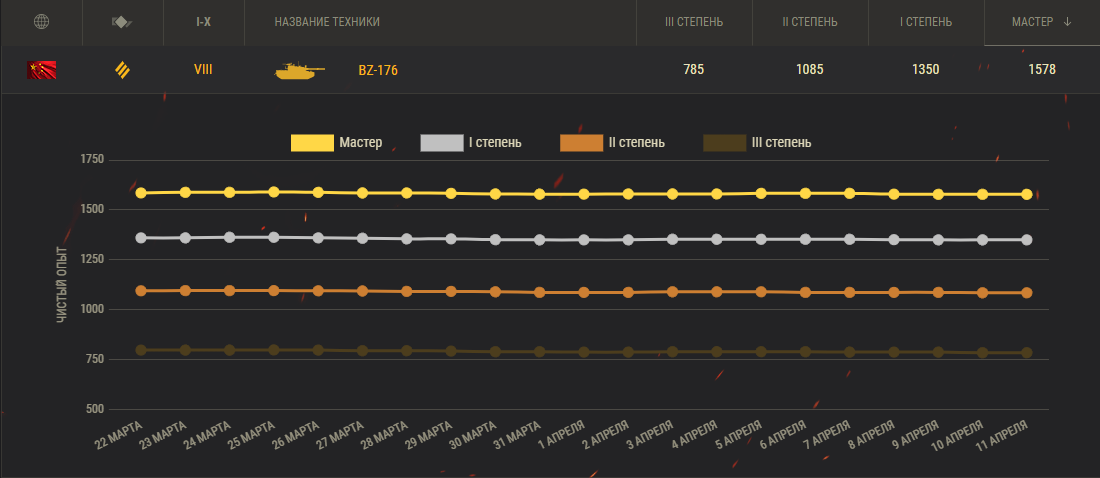Click tier VIII label in the row
1100x478 pixels.
tap(203, 69)
